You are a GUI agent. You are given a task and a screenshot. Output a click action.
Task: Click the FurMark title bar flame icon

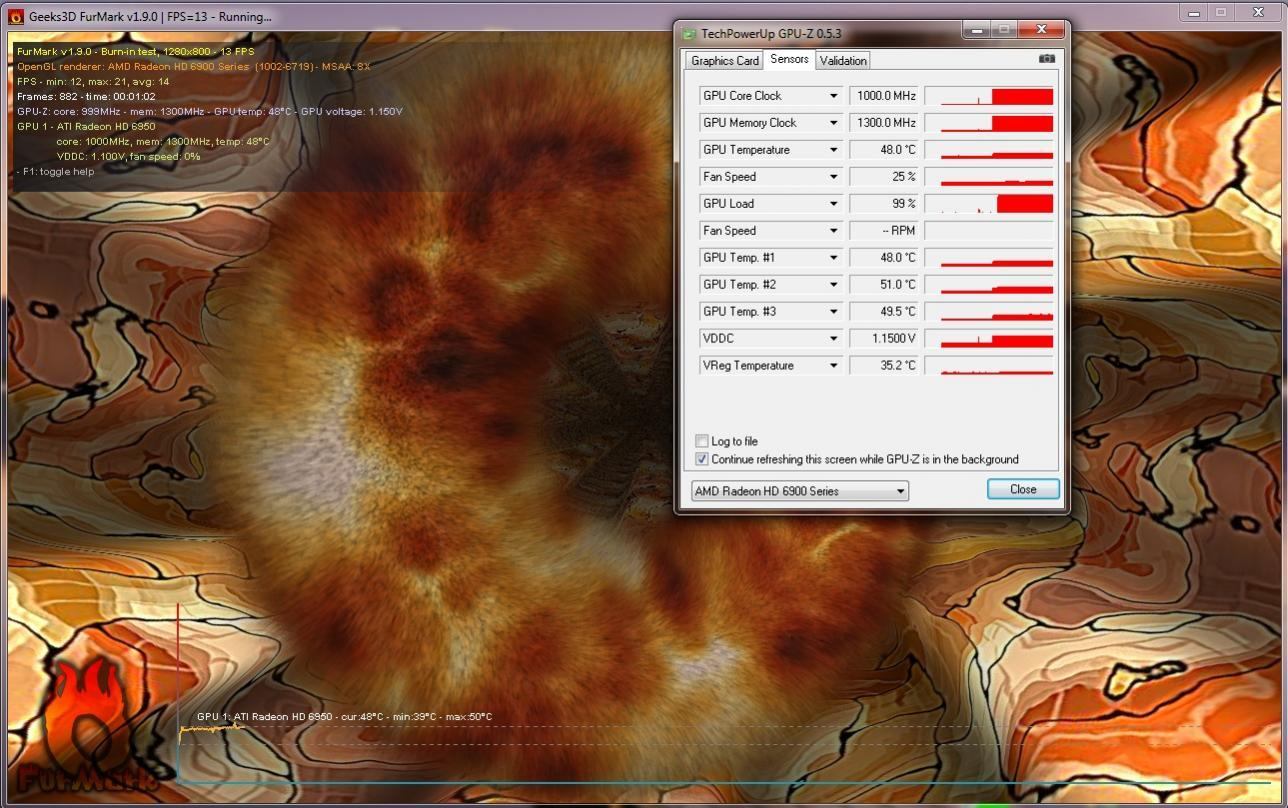coord(16,16)
